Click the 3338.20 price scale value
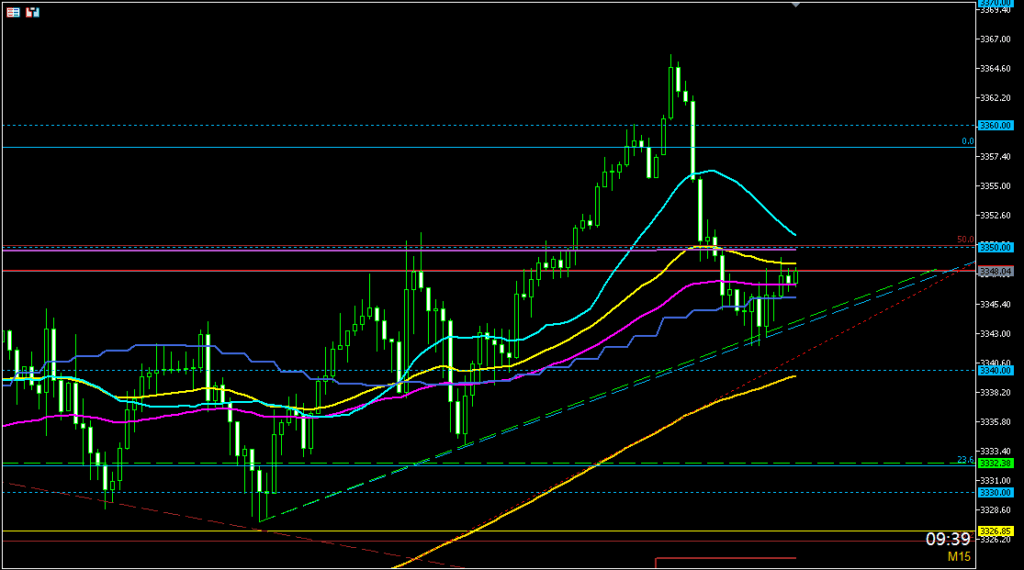 pyautogui.click(x=995, y=392)
